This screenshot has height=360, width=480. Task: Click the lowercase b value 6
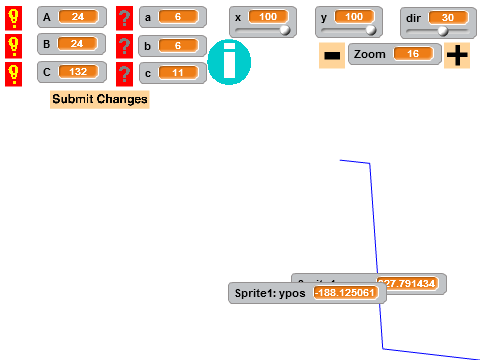click(178, 46)
